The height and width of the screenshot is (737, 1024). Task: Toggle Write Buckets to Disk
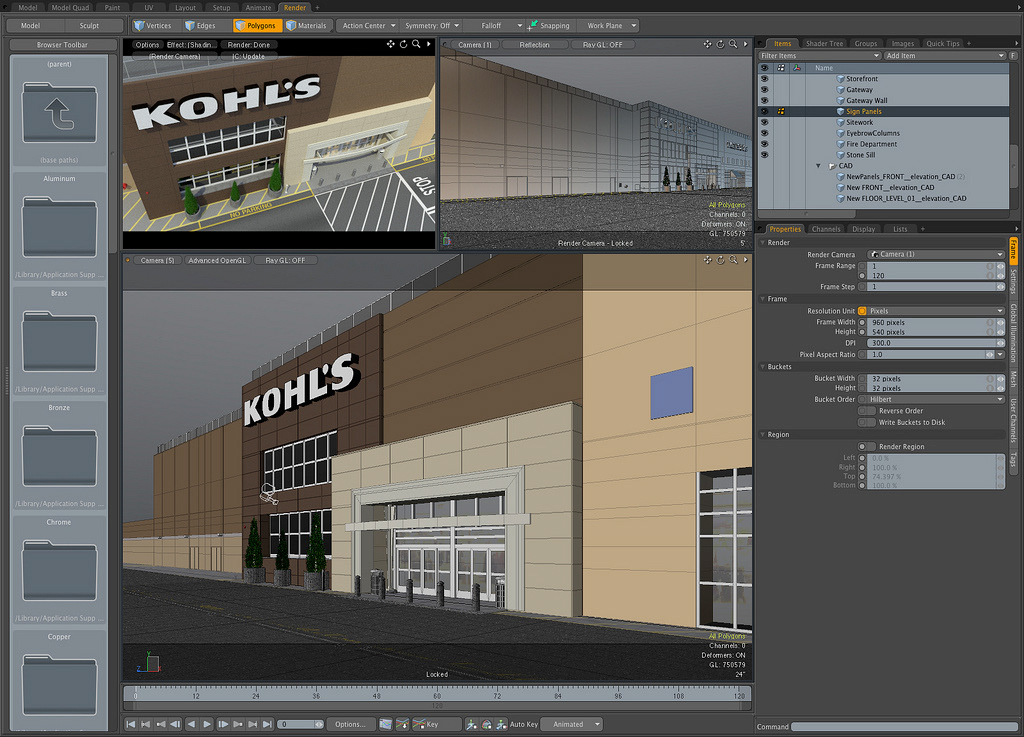[867, 422]
